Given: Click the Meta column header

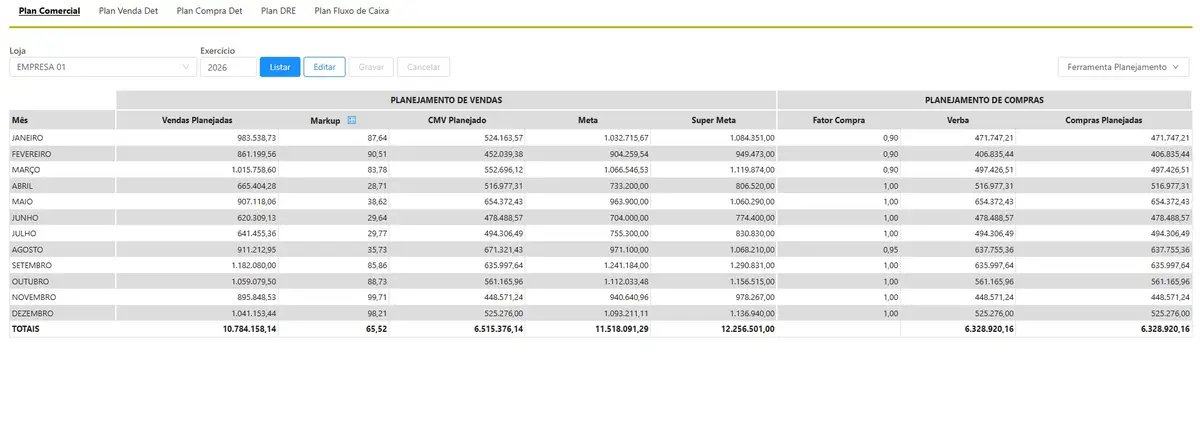Looking at the screenshot, I should point(588,120).
